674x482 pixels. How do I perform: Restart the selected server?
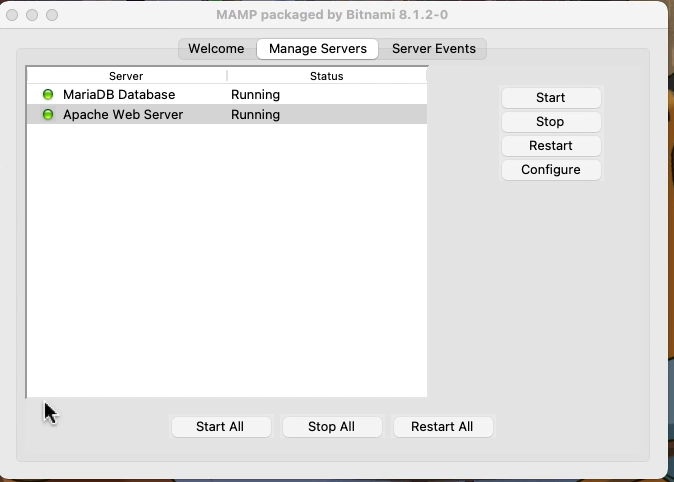click(551, 146)
